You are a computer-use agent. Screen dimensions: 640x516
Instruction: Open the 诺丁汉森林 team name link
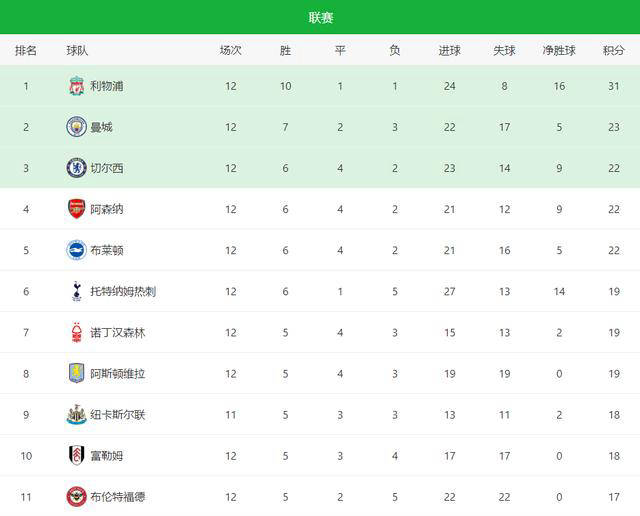(x=118, y=332)
